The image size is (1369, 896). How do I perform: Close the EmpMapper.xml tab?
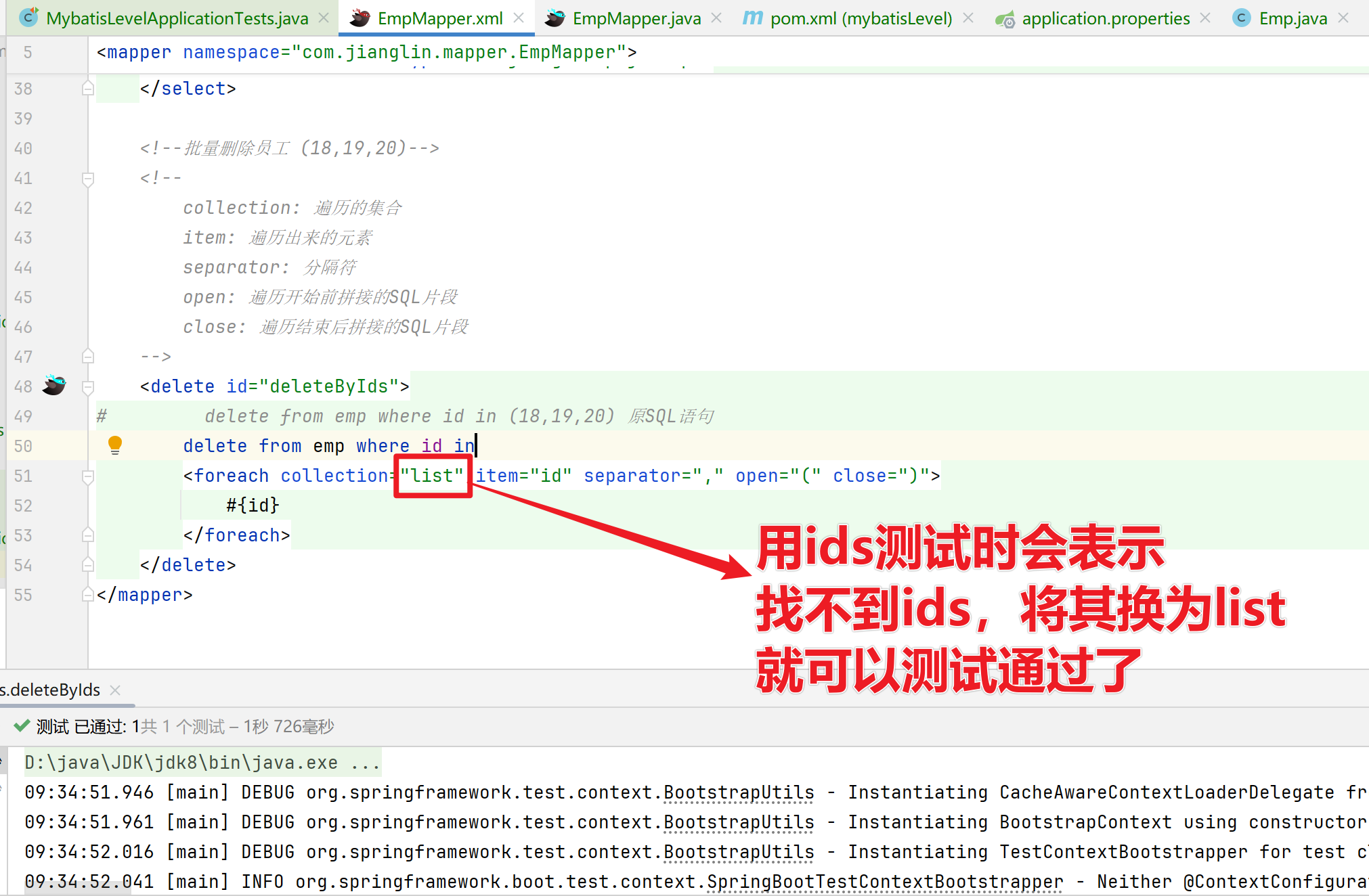click(x=519, y=18)
